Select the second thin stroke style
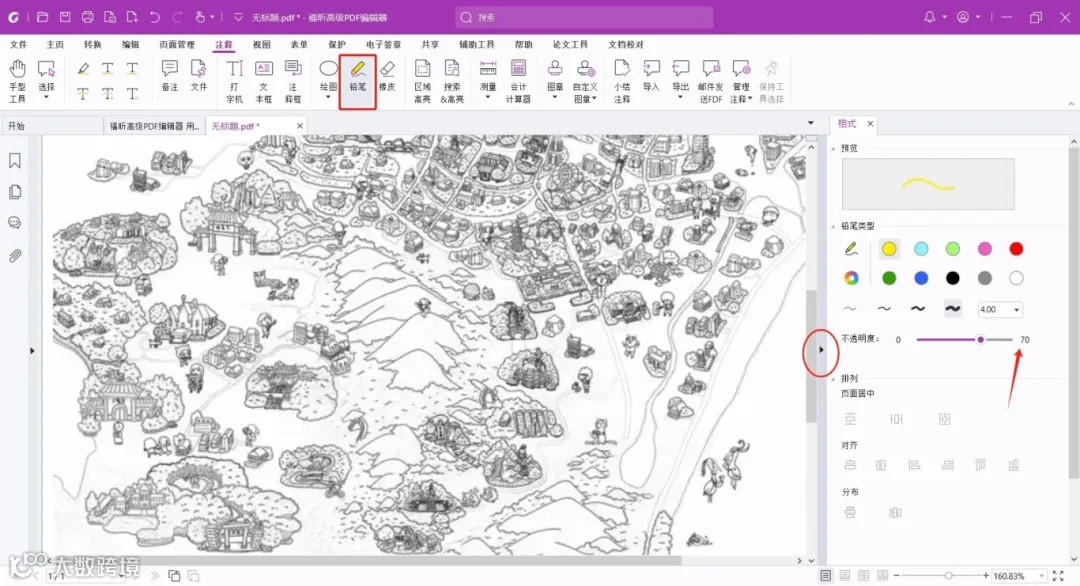Screen dimensions: 1080x586 pos(884,309)
